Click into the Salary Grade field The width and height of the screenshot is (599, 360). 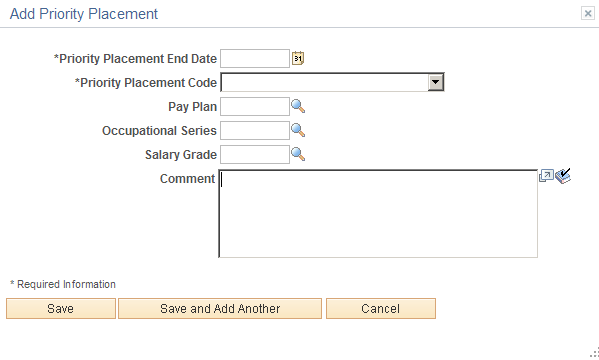[x=255, y=154]
